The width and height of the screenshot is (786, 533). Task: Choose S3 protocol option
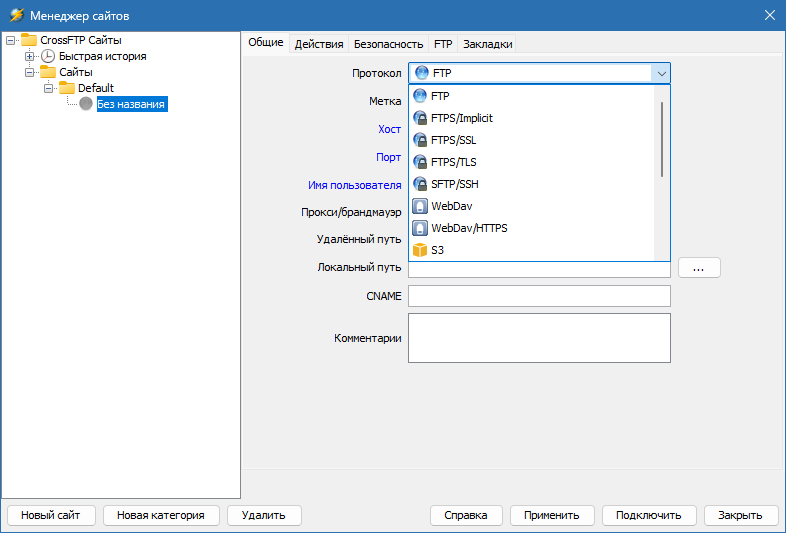pyautogui.click(x=532, y=250)
